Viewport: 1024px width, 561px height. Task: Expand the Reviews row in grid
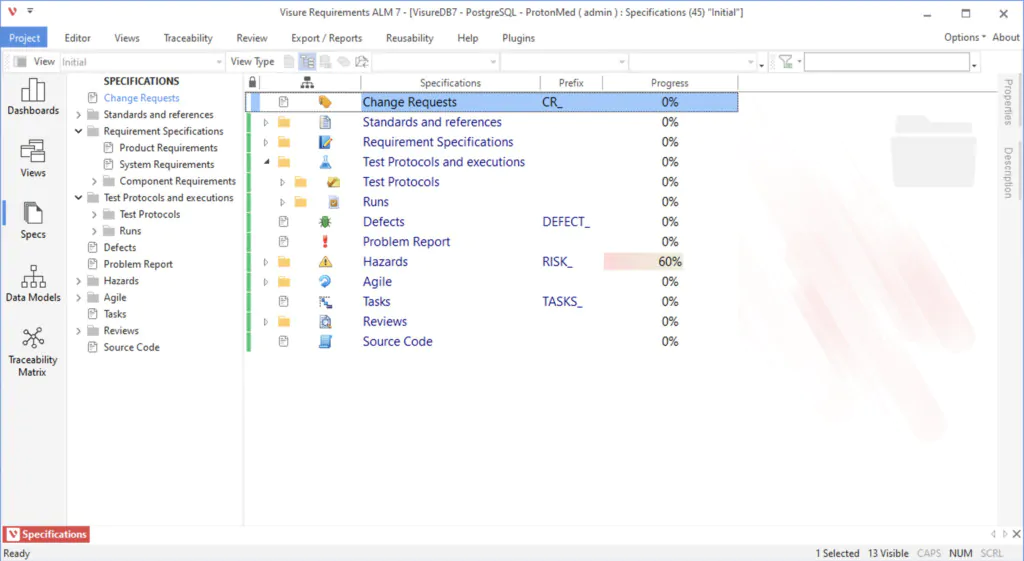(266, 322)
